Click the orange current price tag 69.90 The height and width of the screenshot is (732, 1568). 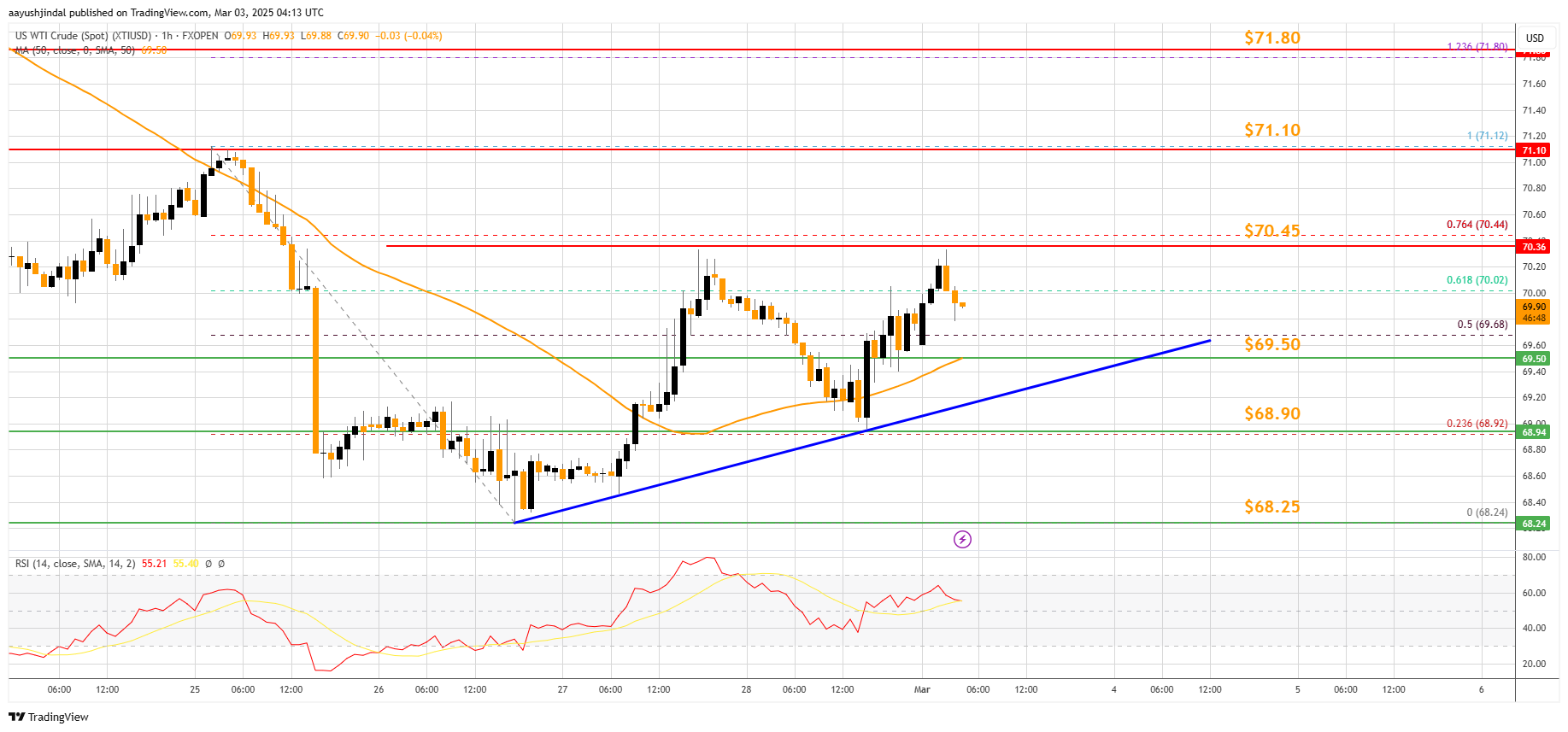click(1534, 307)
